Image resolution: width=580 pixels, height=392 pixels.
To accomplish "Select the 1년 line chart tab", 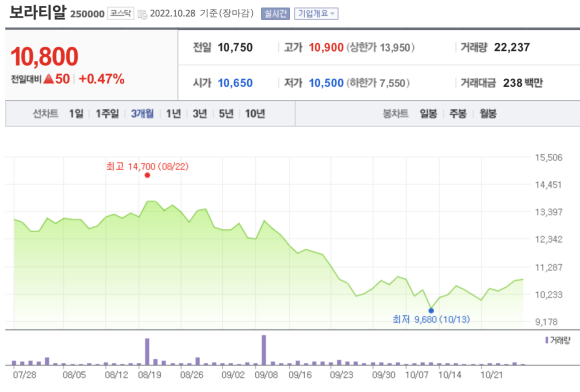I will pos(173,114).
